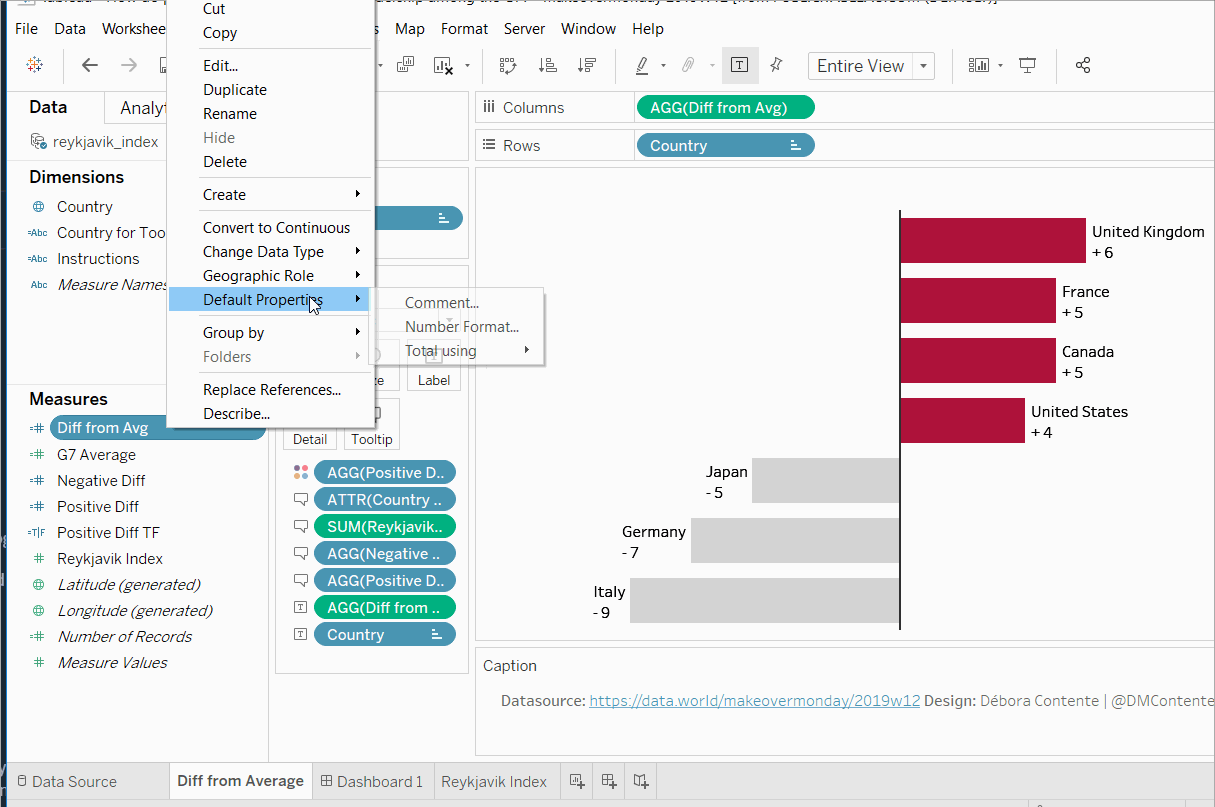Click the Show Me chart icon
The image size is (1215, 807).
point(979,66)
